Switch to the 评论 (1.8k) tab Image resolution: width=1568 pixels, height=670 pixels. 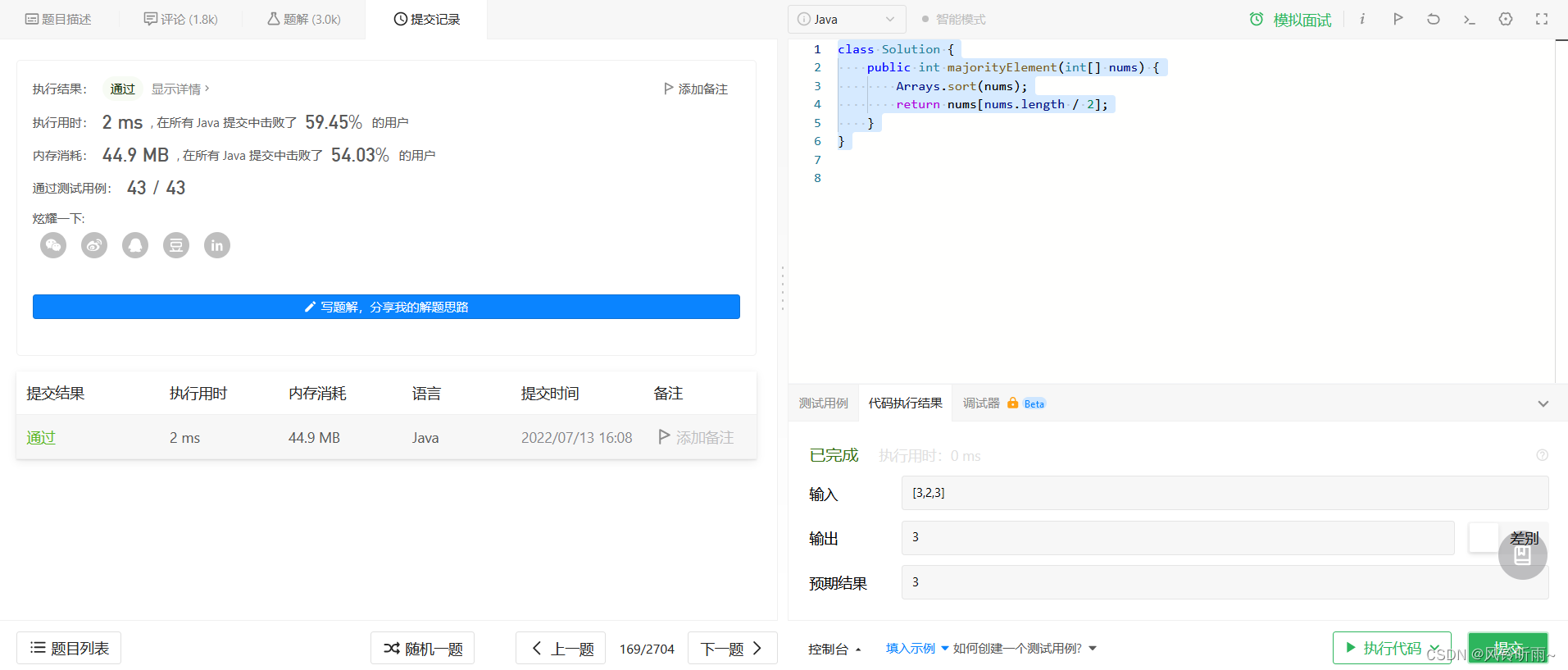click(x=180, y=19)
